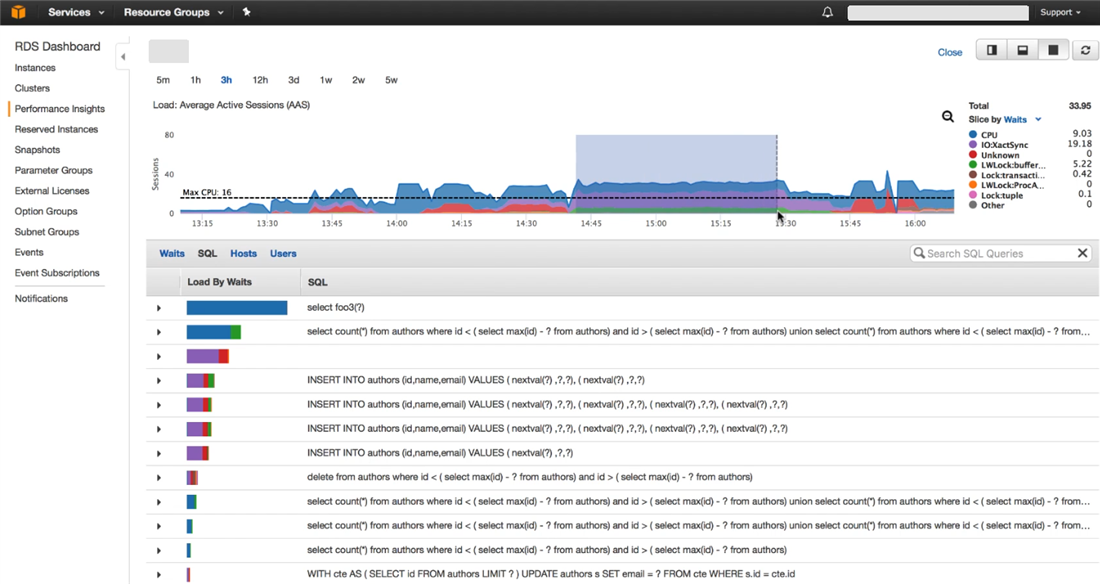Expand the 'WITH cte AS' update query row

click(x=159, y=575)
